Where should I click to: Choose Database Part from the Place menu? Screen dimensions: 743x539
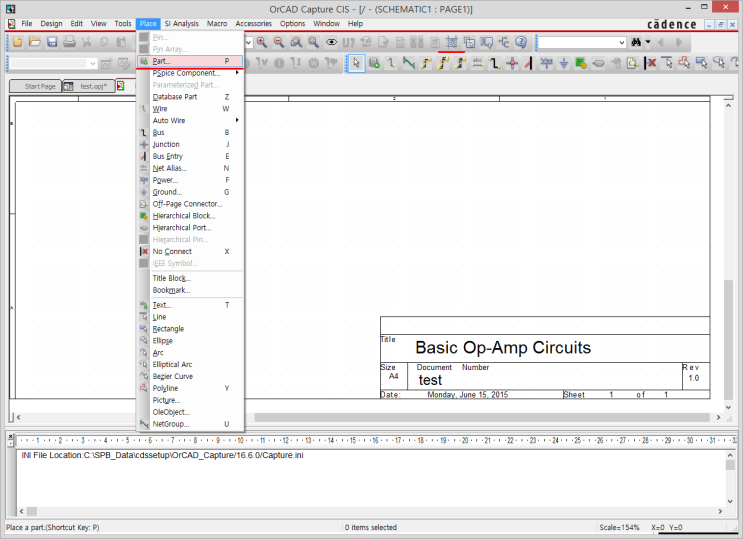click(190, 97)
